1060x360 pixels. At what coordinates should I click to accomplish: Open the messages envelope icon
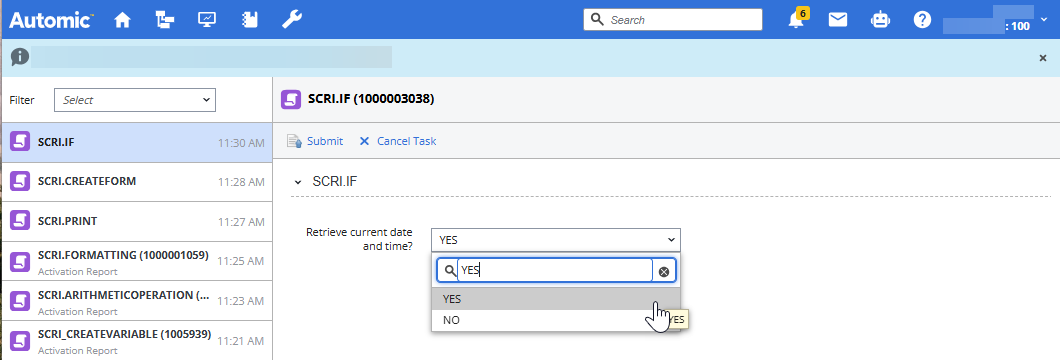(838, 20)
